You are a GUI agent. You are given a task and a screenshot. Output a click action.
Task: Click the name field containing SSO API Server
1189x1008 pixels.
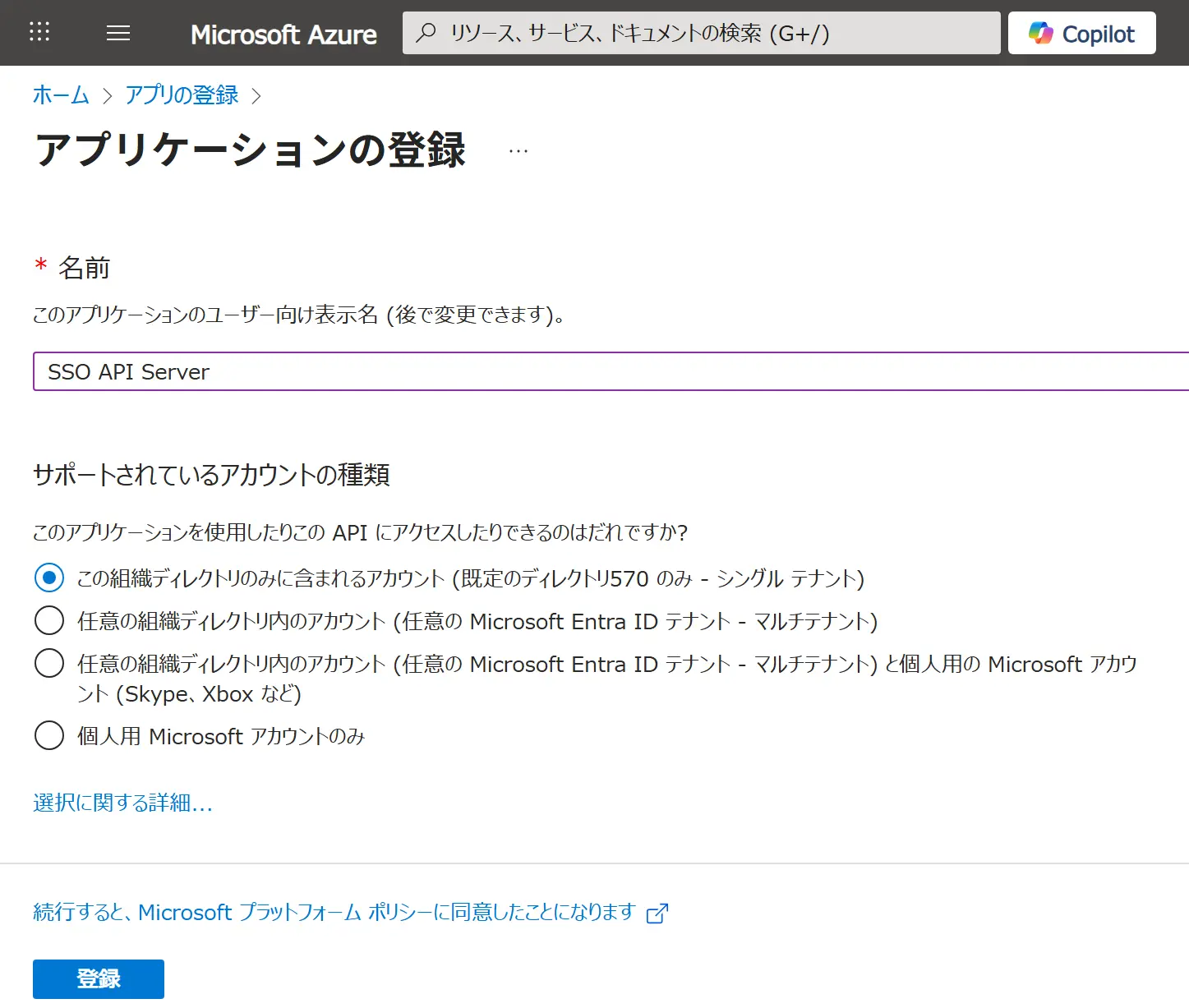point(611,371)
